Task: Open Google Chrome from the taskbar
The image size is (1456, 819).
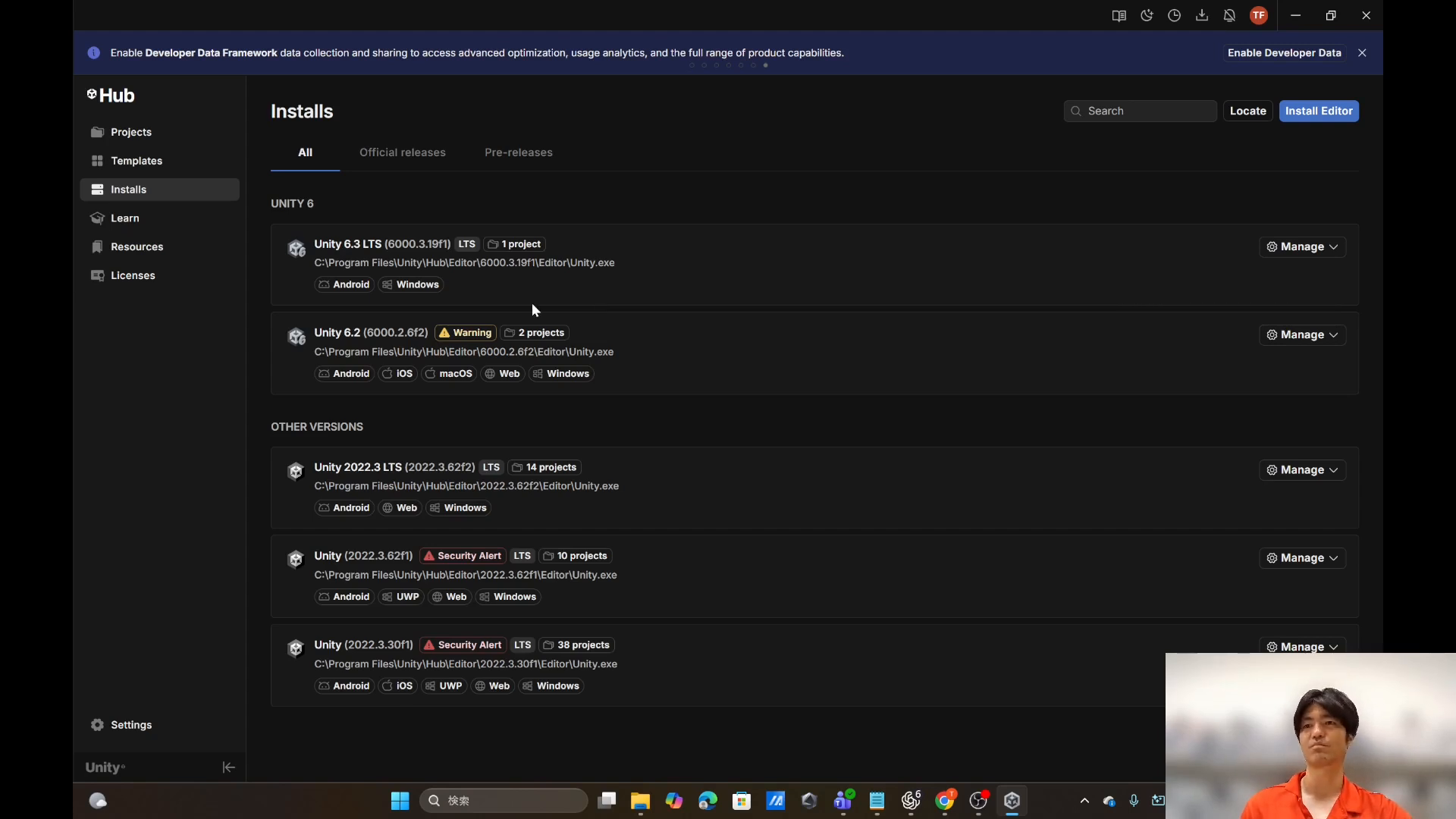Action: [945, 801]
